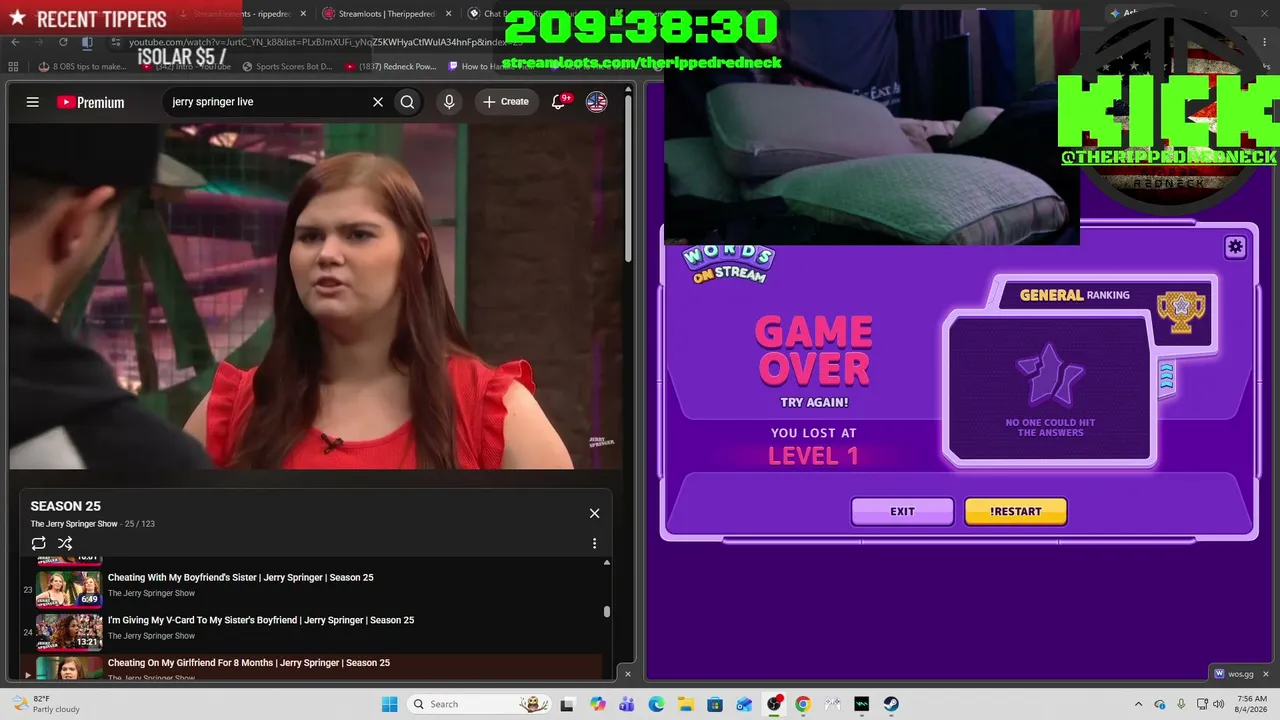Screen dimensions: 1280x720
Task: Open '(1837) Redneck Pow...' bookmark
Action: coord(390,67)
